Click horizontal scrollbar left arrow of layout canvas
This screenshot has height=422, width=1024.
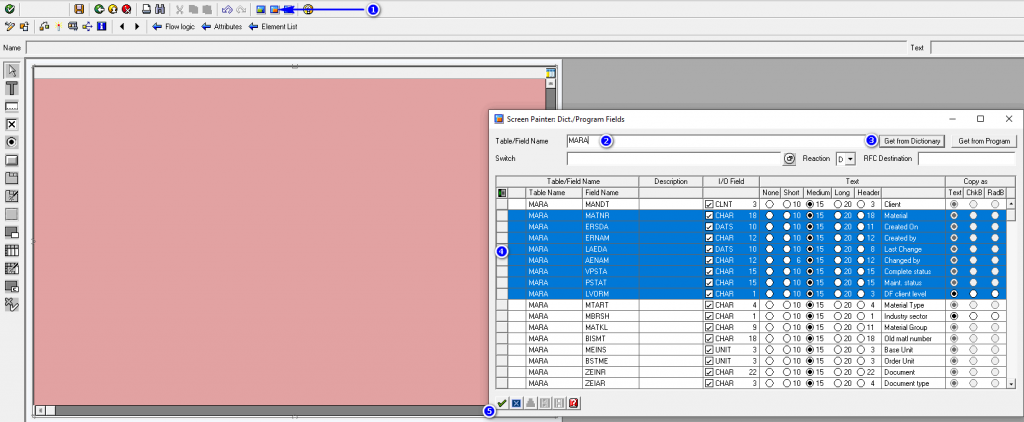39,410
